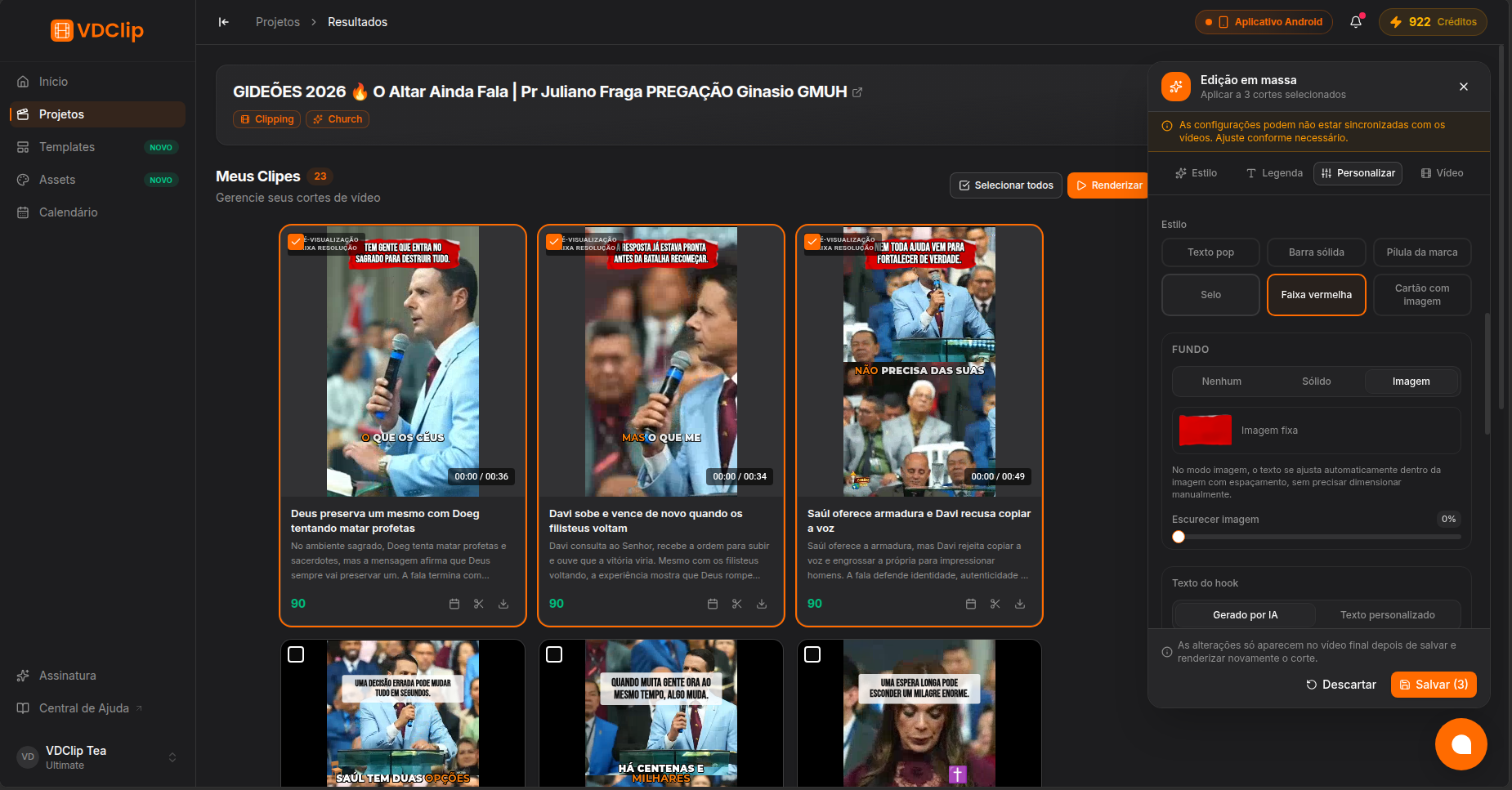Image resolution: width=1512 pixels, height=790 pixels.
Task: Choose the Faixa vermelha style
Action: click(x=1317, y=295)
